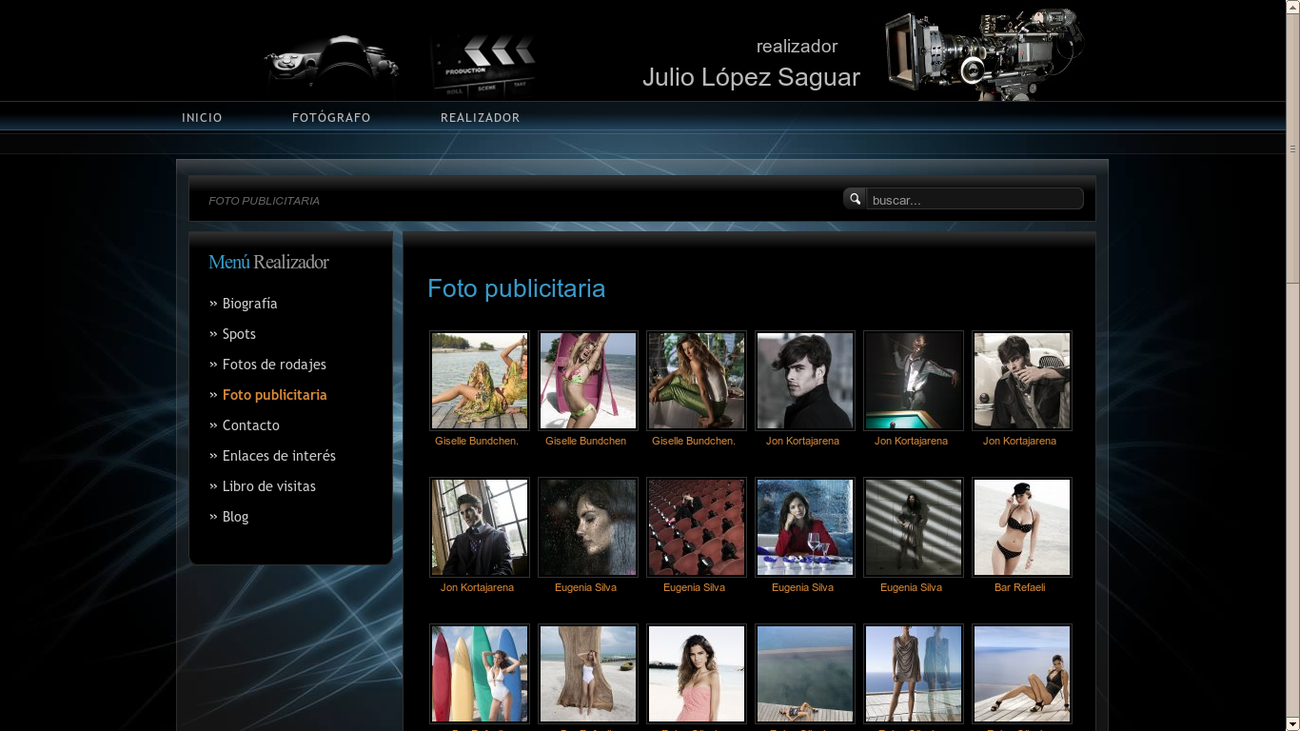Open Jon Kortajarena pool table thumbnail
Screen dimensions: 1300x731
pos(913,381)
